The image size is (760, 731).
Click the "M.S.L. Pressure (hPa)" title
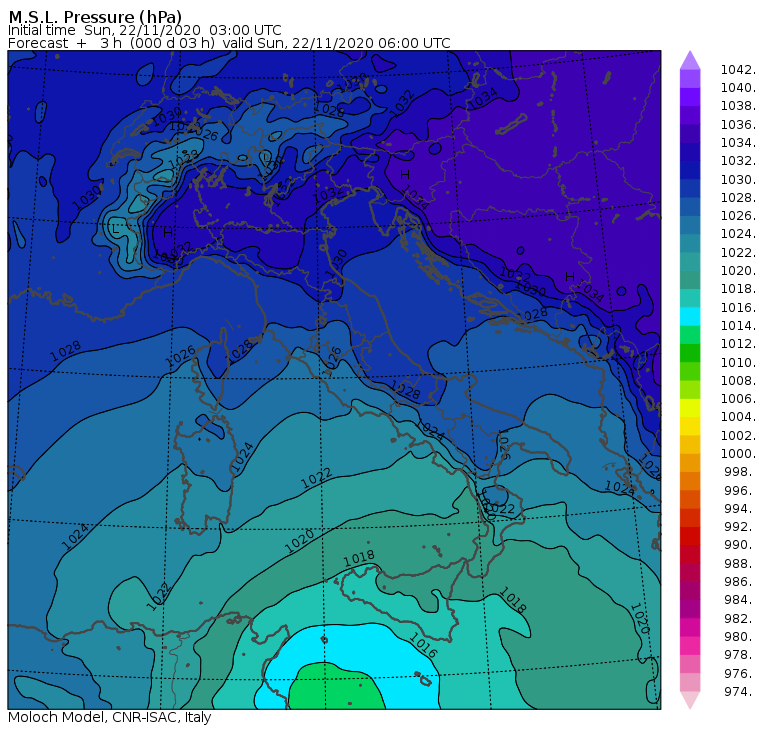[x=95, y=16]
